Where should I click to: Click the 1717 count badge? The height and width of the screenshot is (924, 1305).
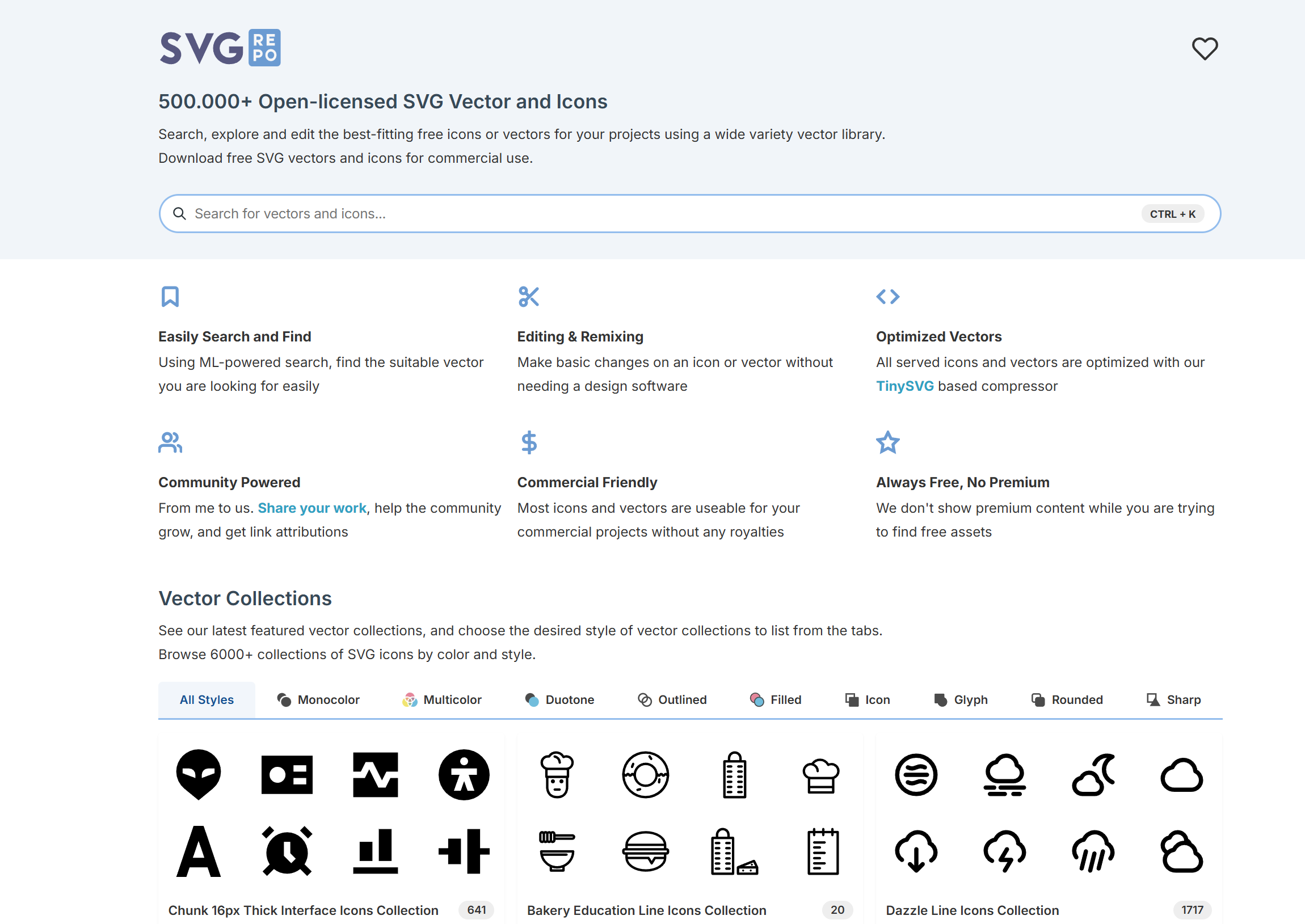[x=1192, y=910]
